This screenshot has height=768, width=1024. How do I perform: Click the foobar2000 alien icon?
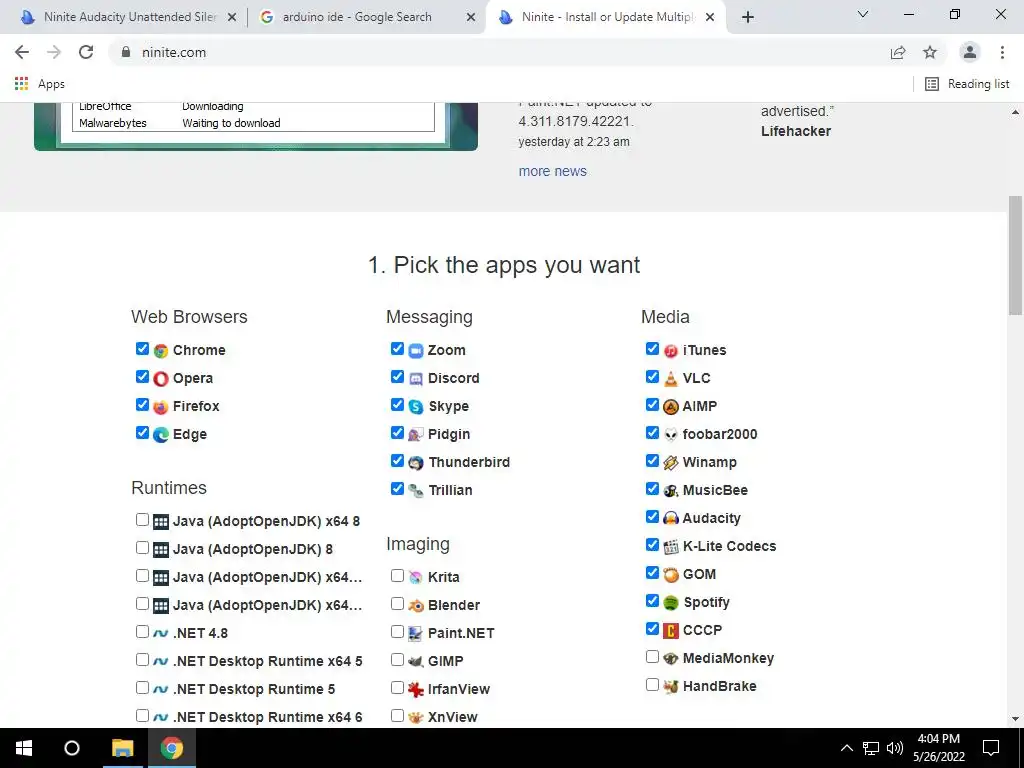click(671, 435)
